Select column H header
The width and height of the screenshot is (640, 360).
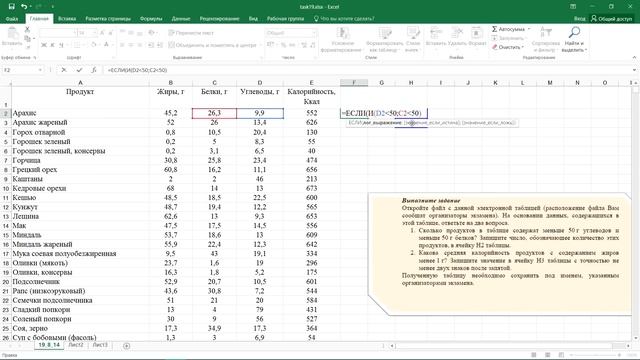[411, 82]
